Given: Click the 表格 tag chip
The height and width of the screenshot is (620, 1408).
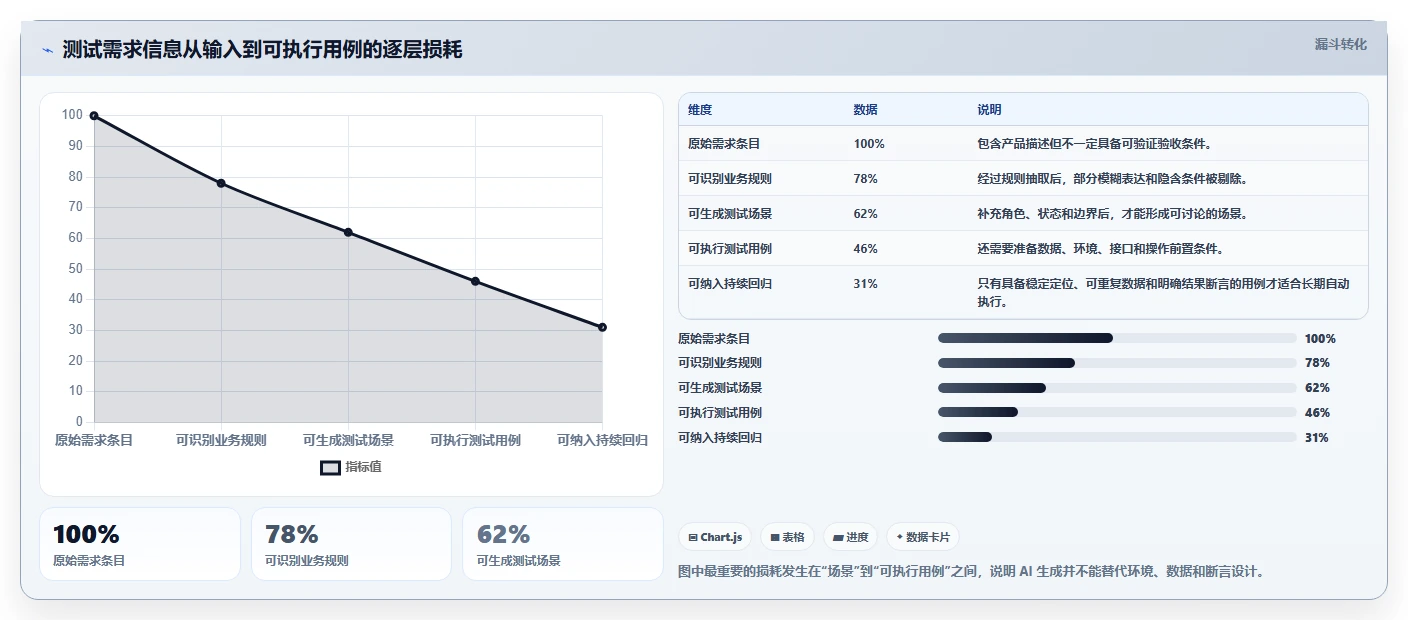Looking at the screenshot, I should [x=788, y=537].
